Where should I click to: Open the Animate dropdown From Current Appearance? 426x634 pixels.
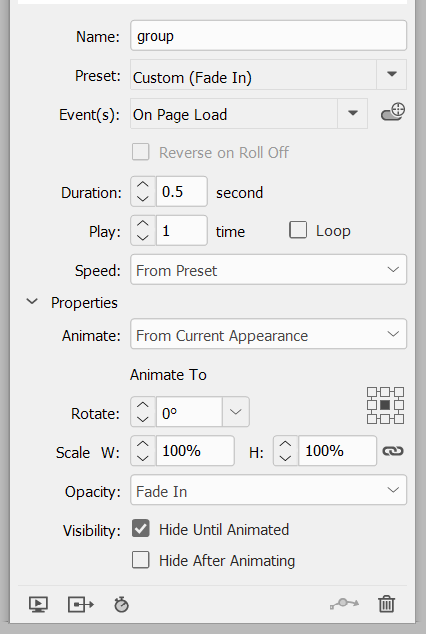tap(268, 334)
